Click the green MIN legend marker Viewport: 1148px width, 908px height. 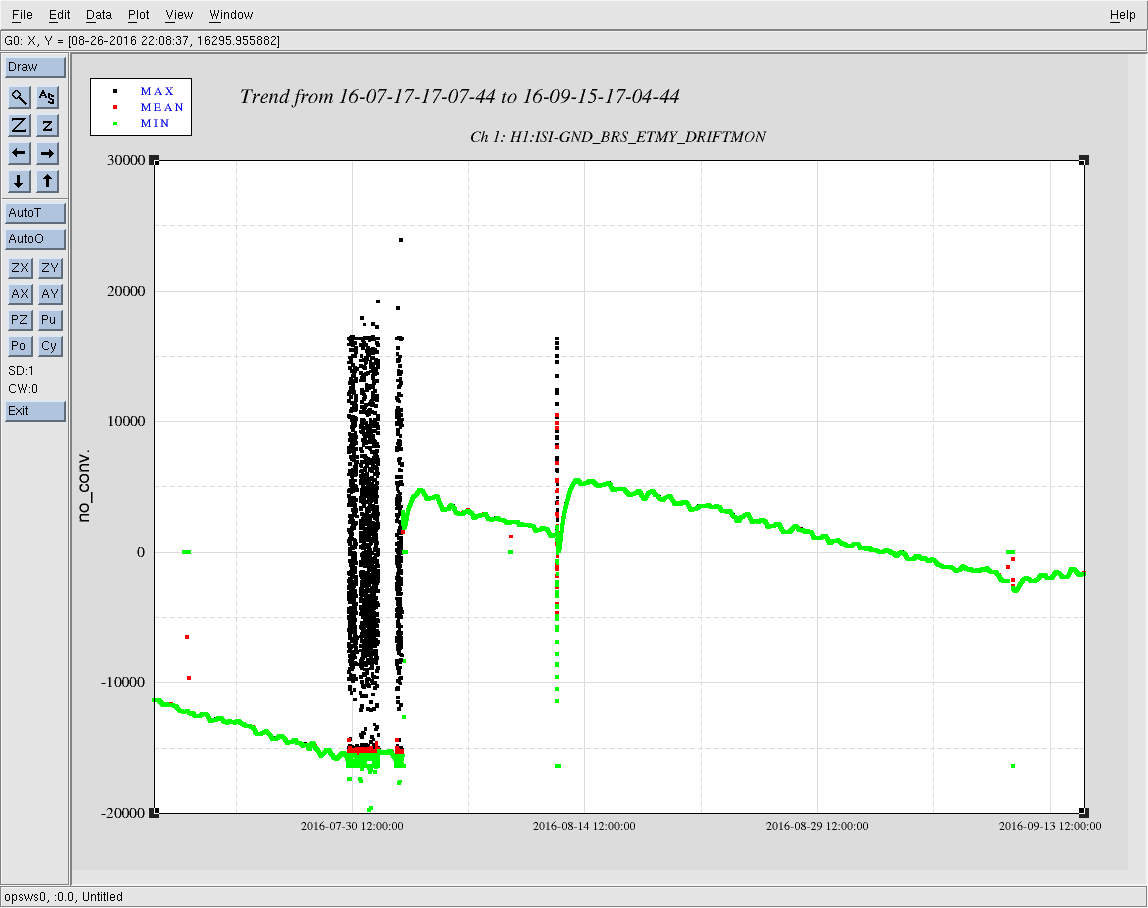[x=115, y=124]
